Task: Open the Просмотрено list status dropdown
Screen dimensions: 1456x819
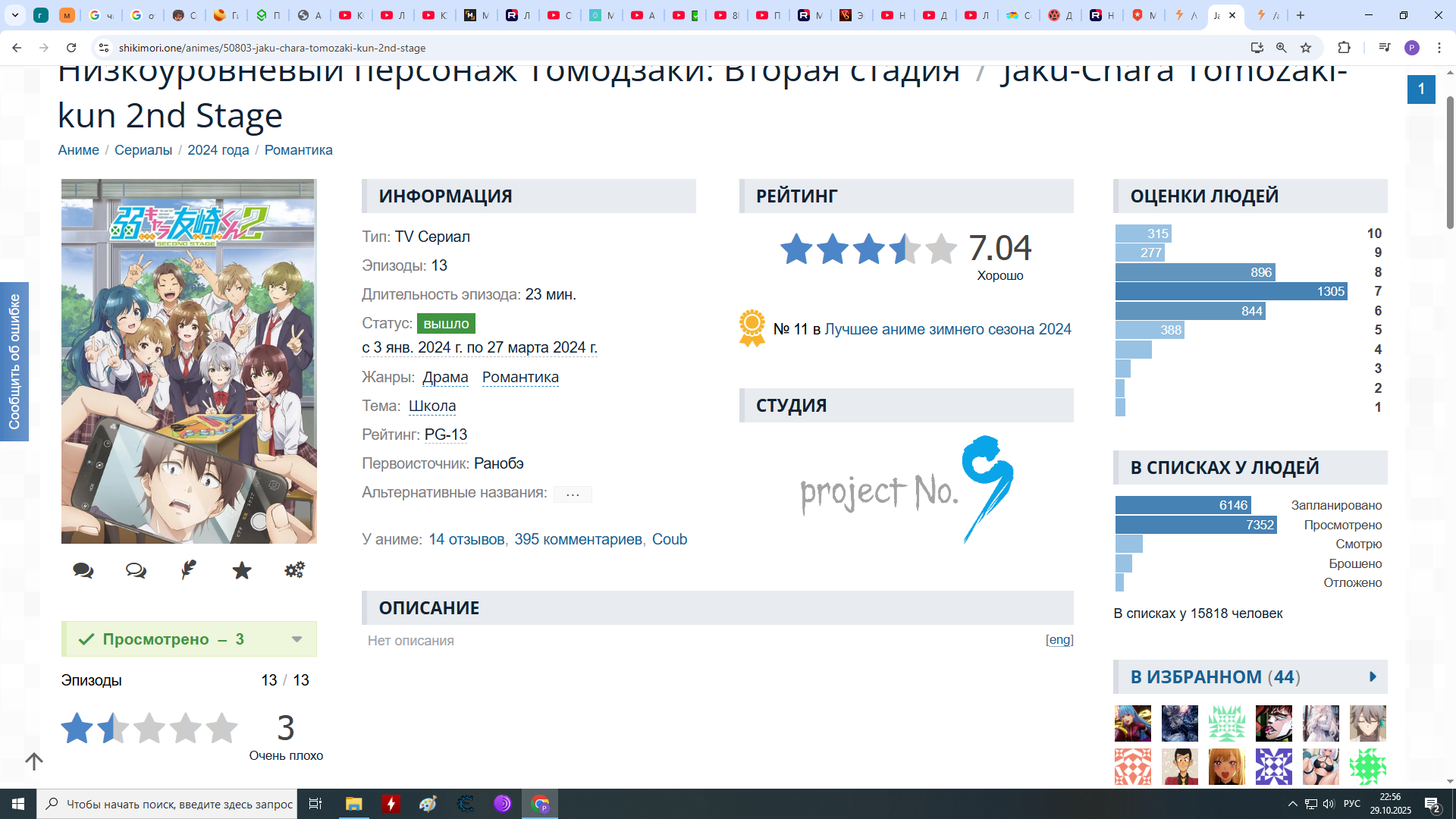Action: 297,639
